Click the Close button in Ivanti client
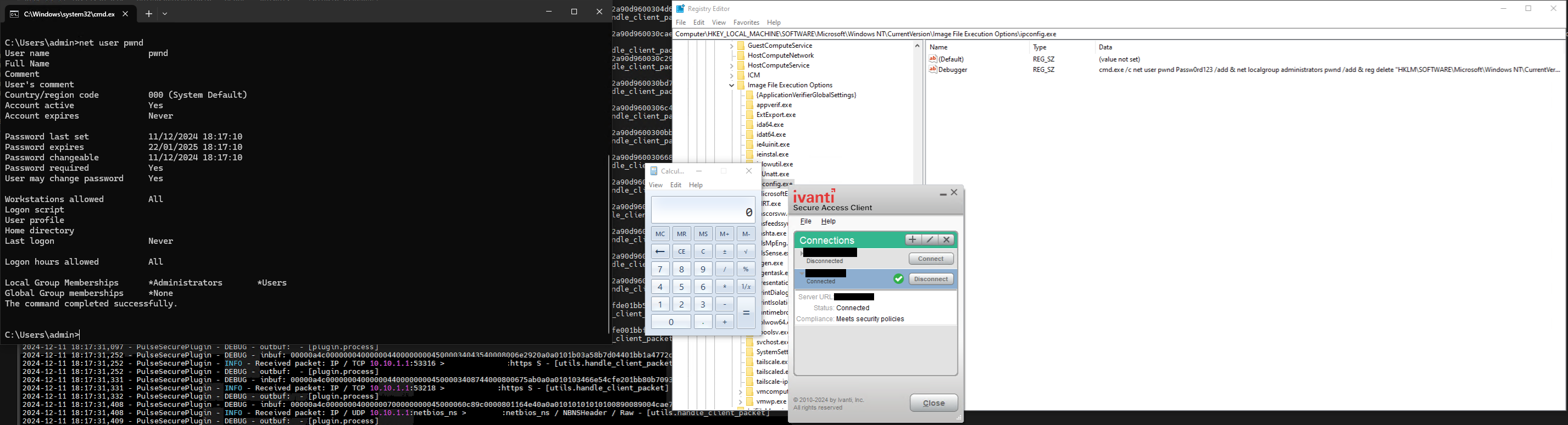 click(x=934, y=403)
